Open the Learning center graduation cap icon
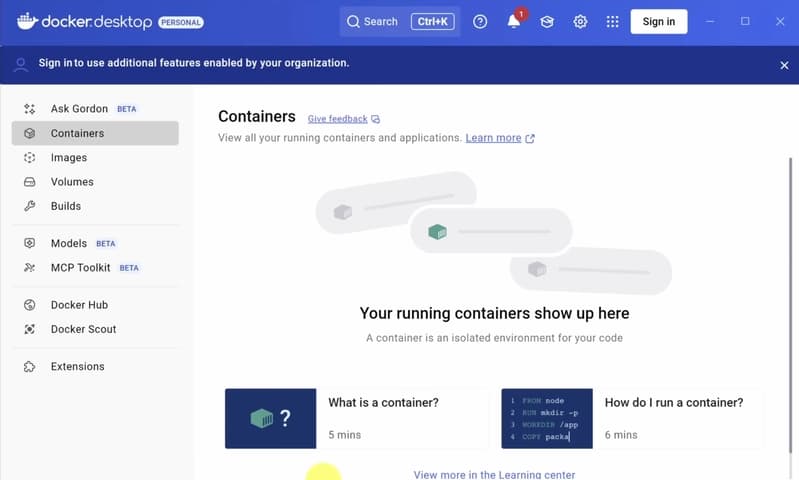The height and width of the screenshot is (480, 799). tap(547, 21)
